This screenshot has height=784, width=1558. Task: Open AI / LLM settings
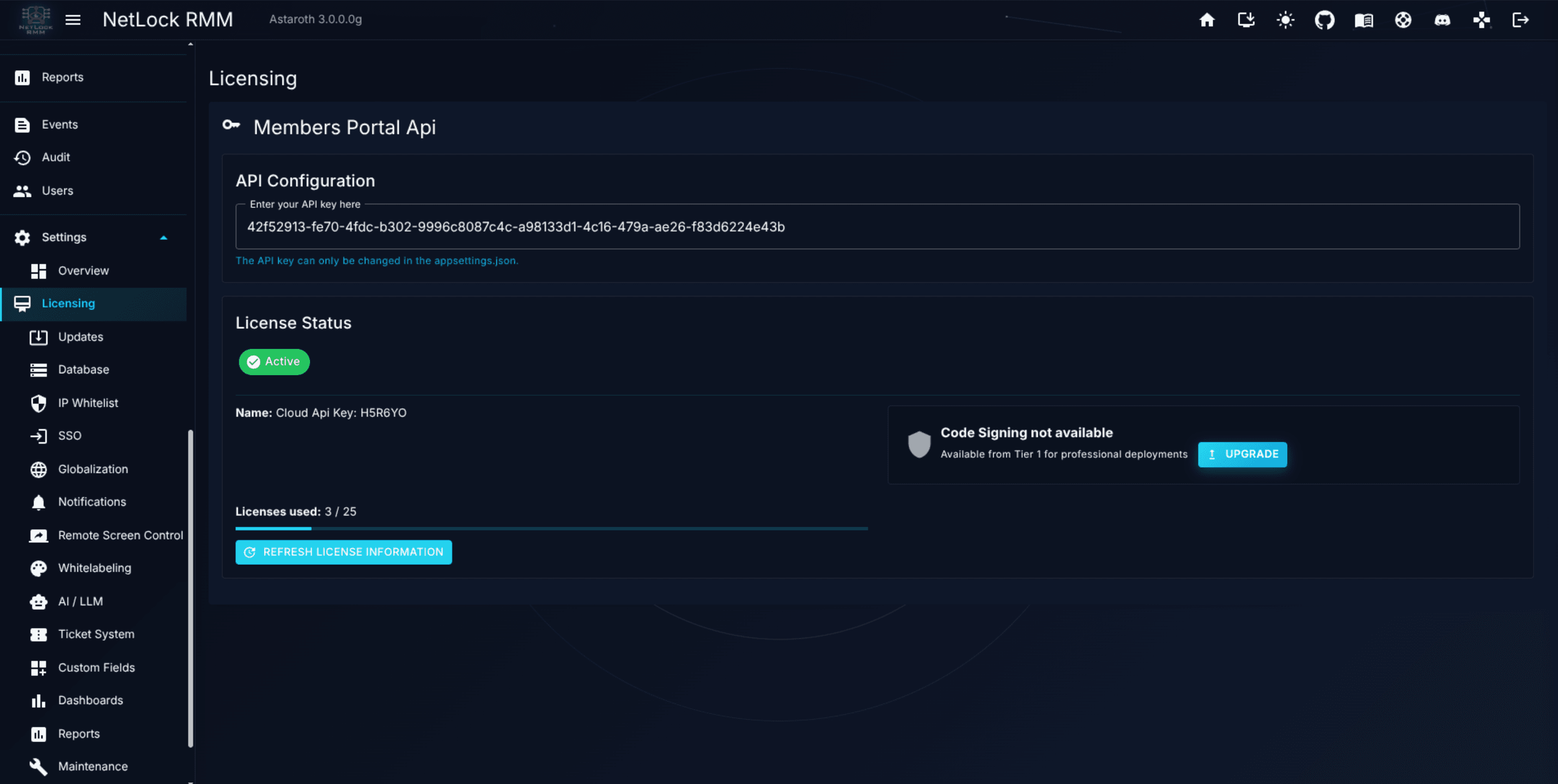93,601
